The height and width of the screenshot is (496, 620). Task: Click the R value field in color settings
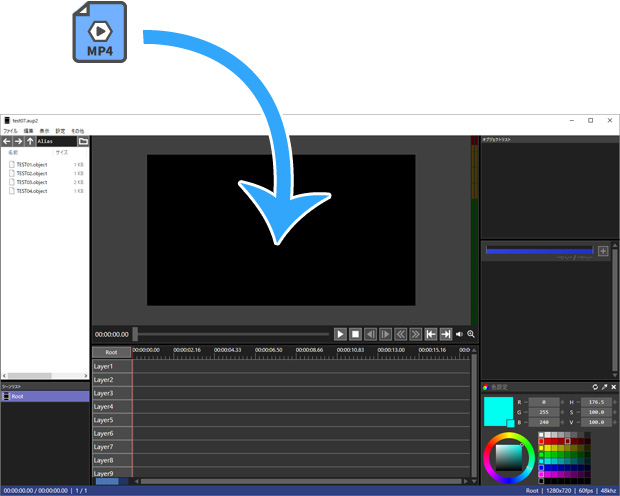pyautogui.click(x=543, y=401)
